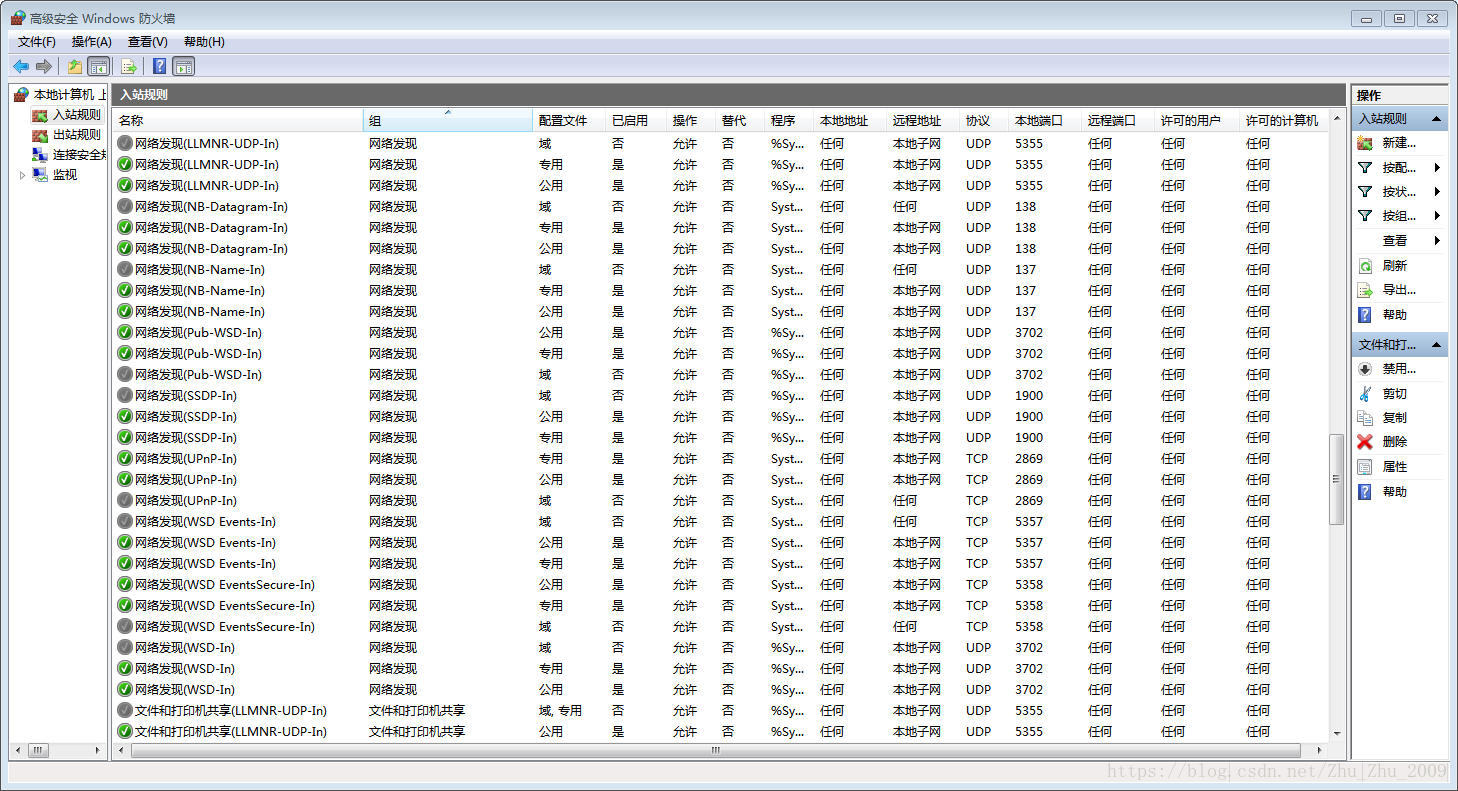
Task: Open the 查看 submenu arrow in actions pane
Action: pos(1437,241)
